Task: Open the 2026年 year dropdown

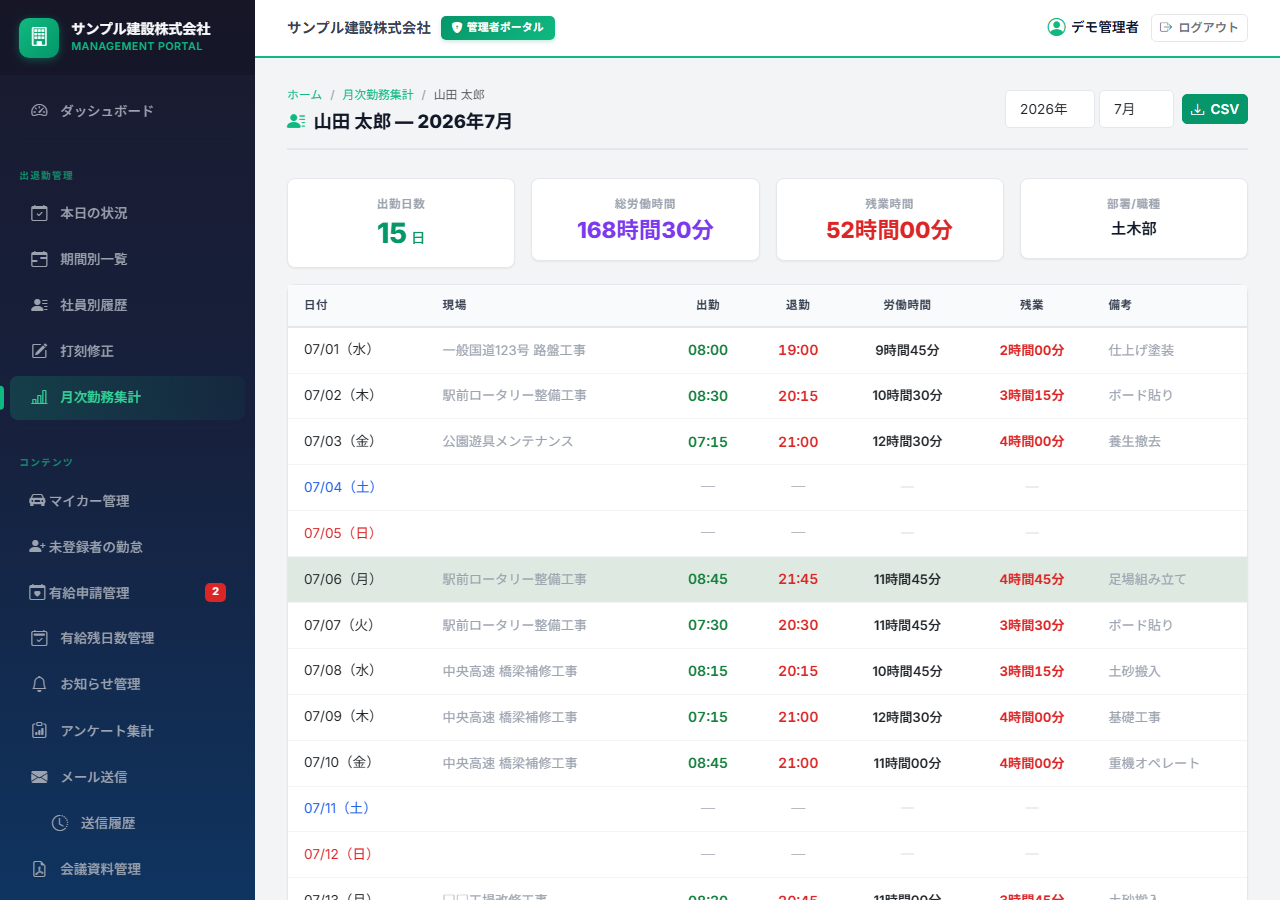Action: point(1049,109)
